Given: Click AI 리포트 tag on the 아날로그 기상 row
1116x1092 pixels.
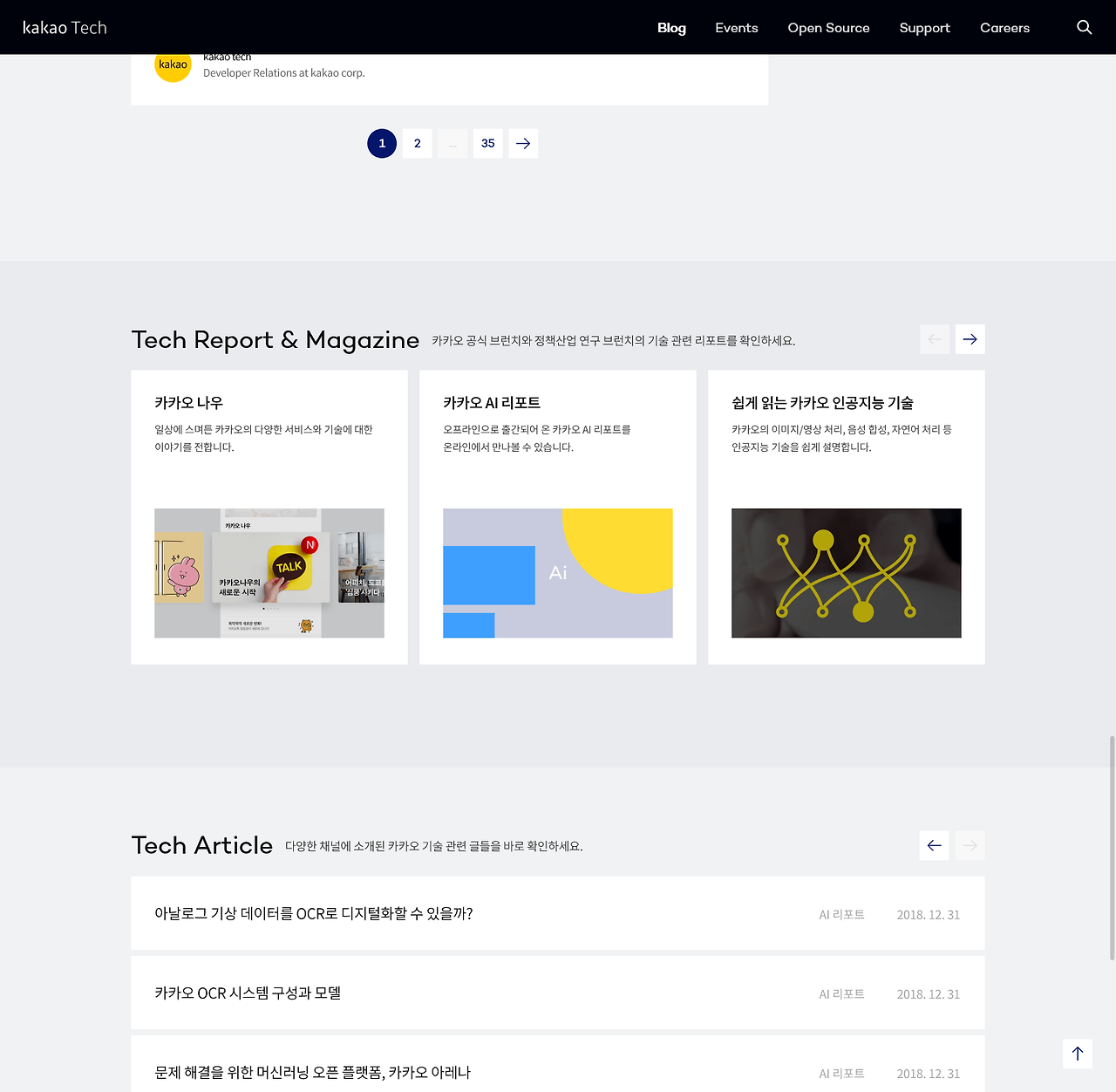Looking at the screenshot, I should click(842, 915).
